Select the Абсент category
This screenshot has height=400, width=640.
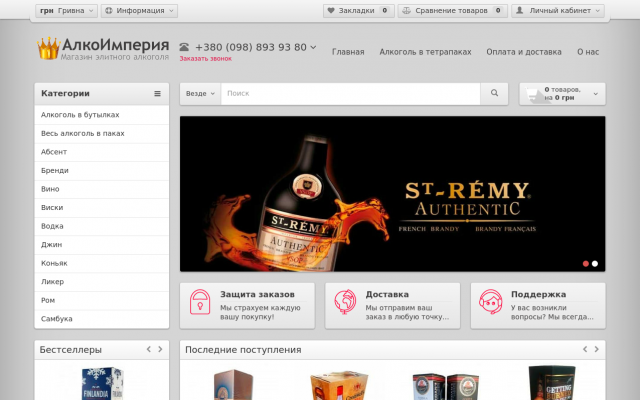(102, 152)
